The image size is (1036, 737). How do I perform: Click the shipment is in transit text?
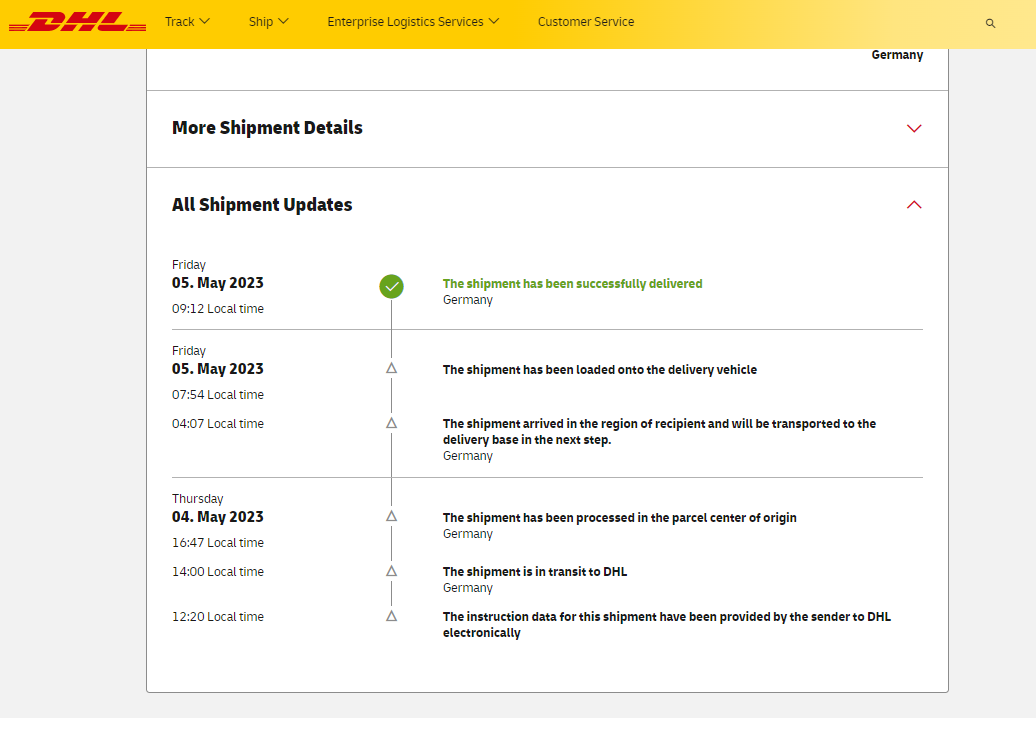[534, 572]
